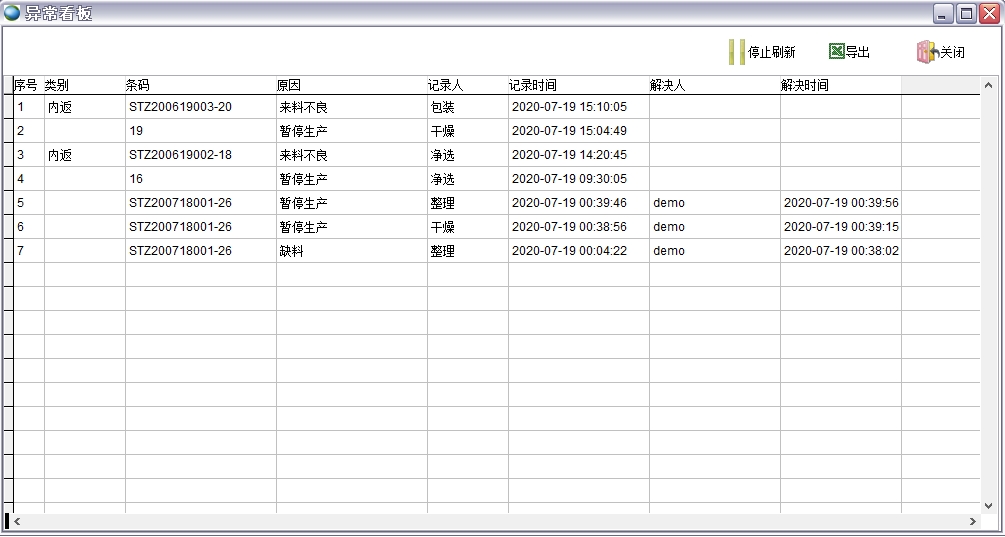Maximize the 异常看板 window
The width and height of the screenshot is (1005, 537).
pos(966,13)
